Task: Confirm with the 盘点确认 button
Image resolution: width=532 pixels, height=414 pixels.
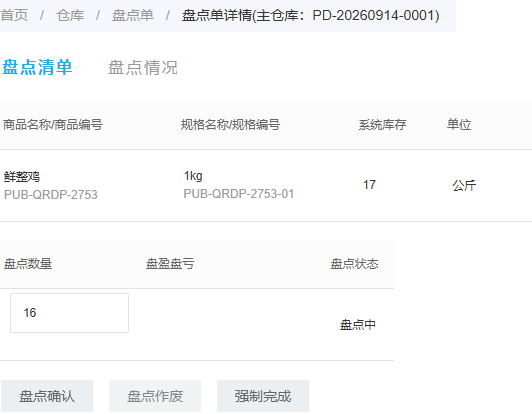Action: 47,396
